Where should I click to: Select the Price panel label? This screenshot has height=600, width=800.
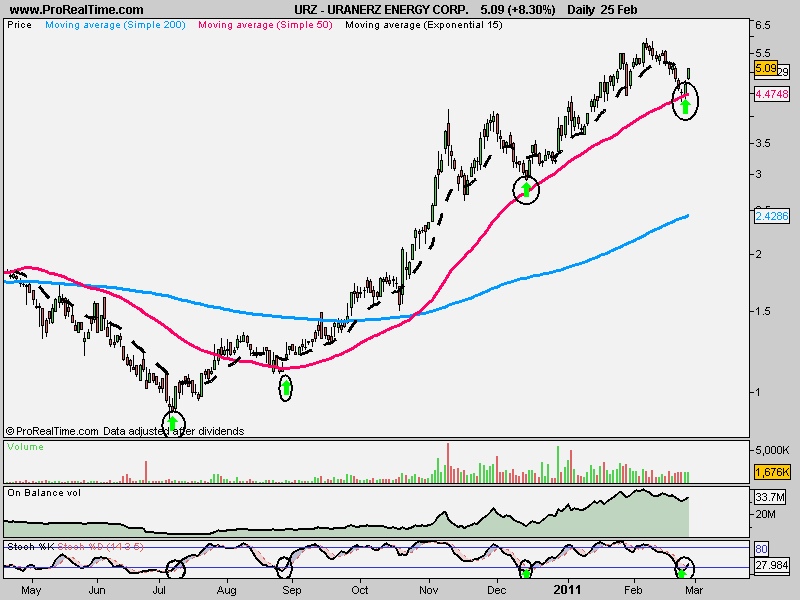[19, 24]
